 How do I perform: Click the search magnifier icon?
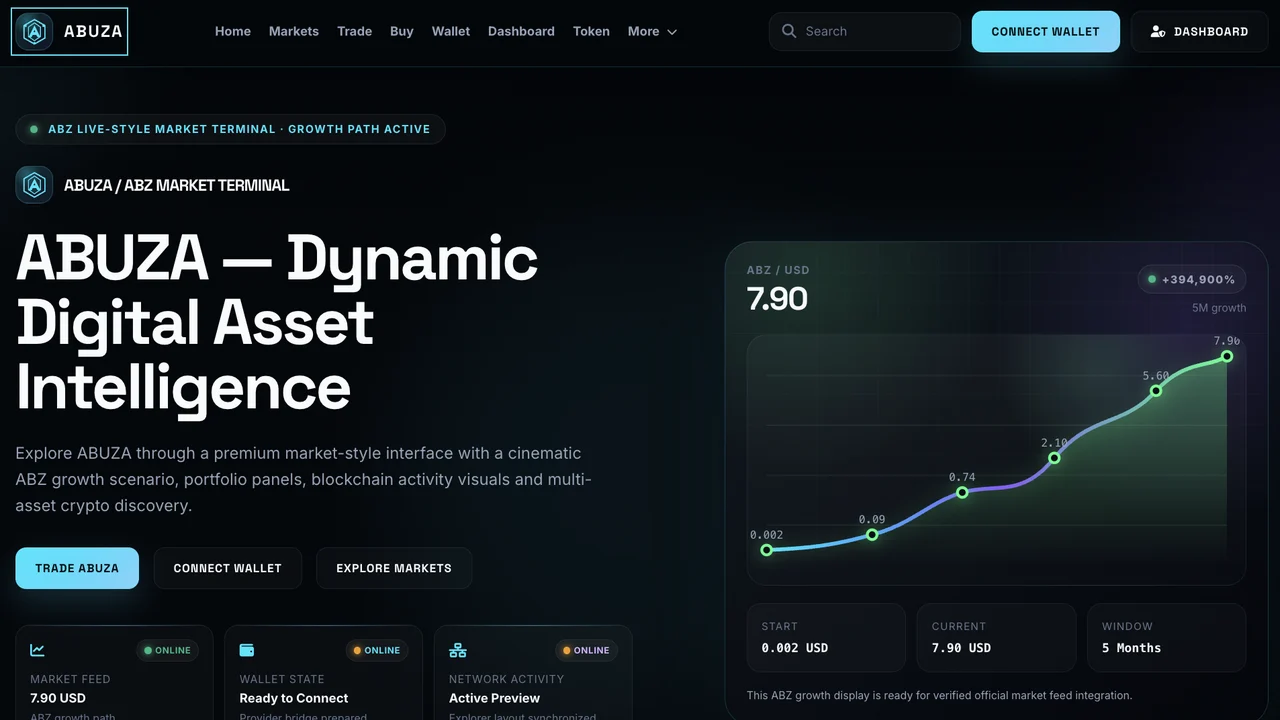tap(789, 31)
